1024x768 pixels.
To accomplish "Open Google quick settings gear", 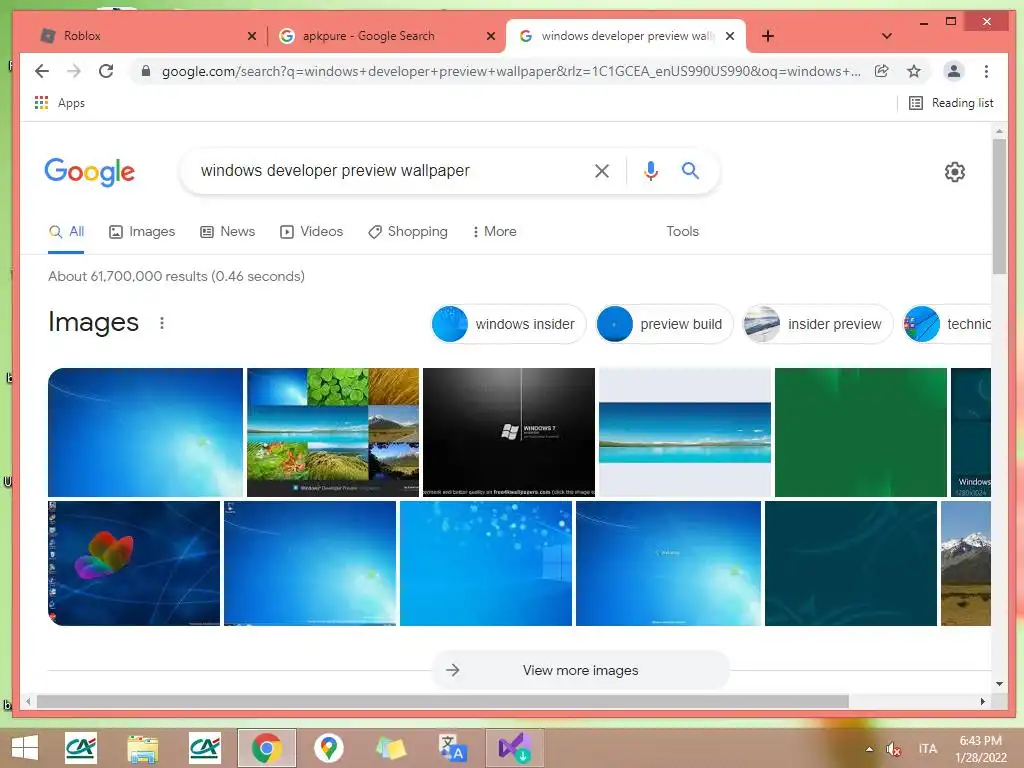I will (955, 172).
